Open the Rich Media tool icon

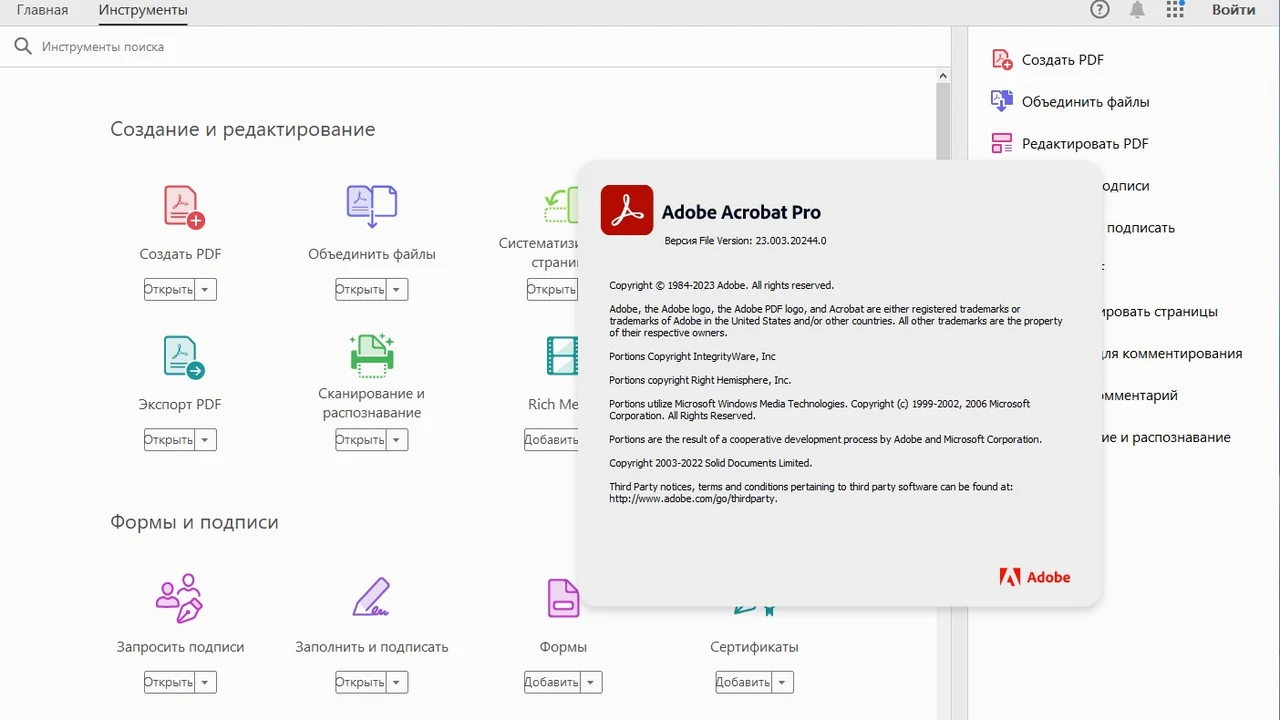(x=563, y=357)
